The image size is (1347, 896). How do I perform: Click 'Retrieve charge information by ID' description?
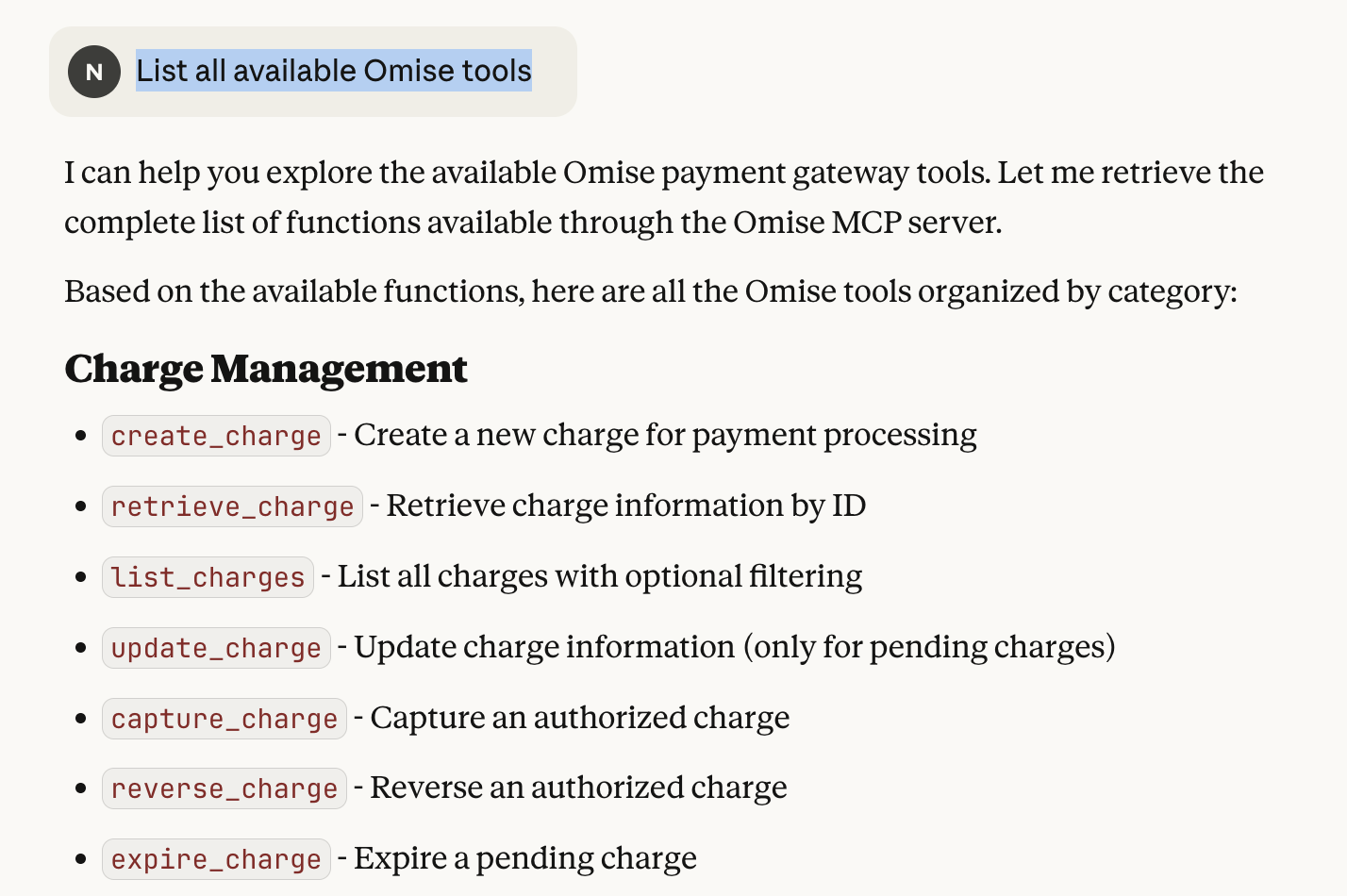(626, 506)
